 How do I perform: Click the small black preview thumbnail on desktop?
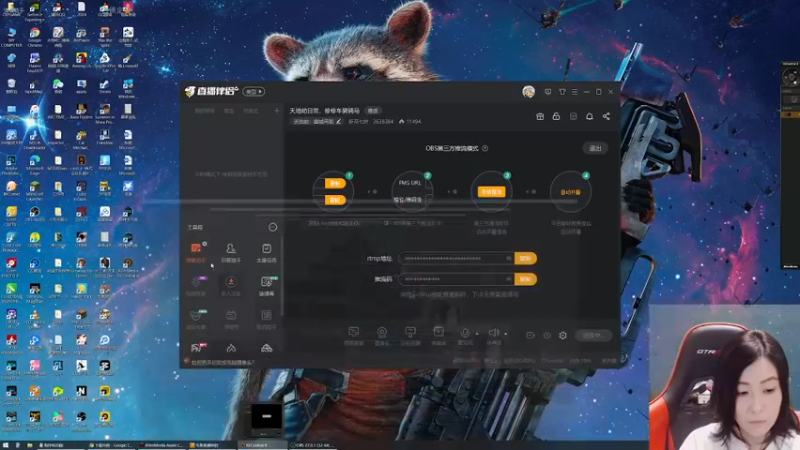point(266,417)
